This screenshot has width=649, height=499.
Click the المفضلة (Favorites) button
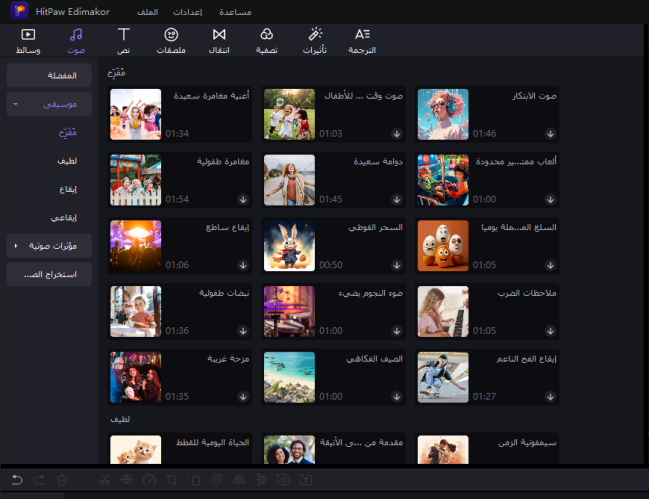pyautogui.click(x=48, y=76)
